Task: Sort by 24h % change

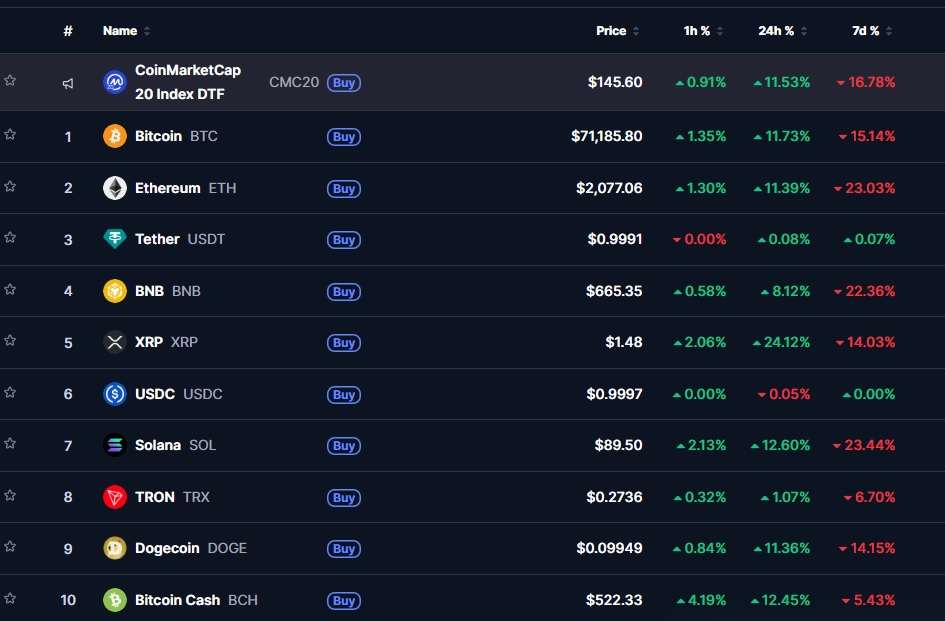Action: pyautogui.click(x=779, y=31)
